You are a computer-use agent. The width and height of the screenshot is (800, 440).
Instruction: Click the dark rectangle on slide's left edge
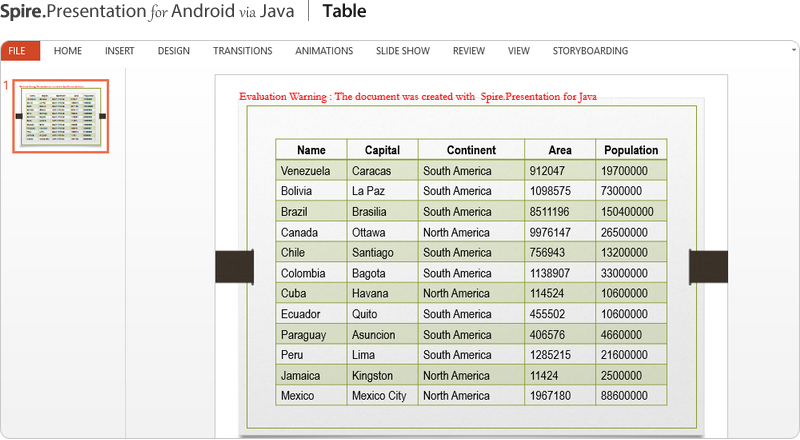[x=234, y=267]
